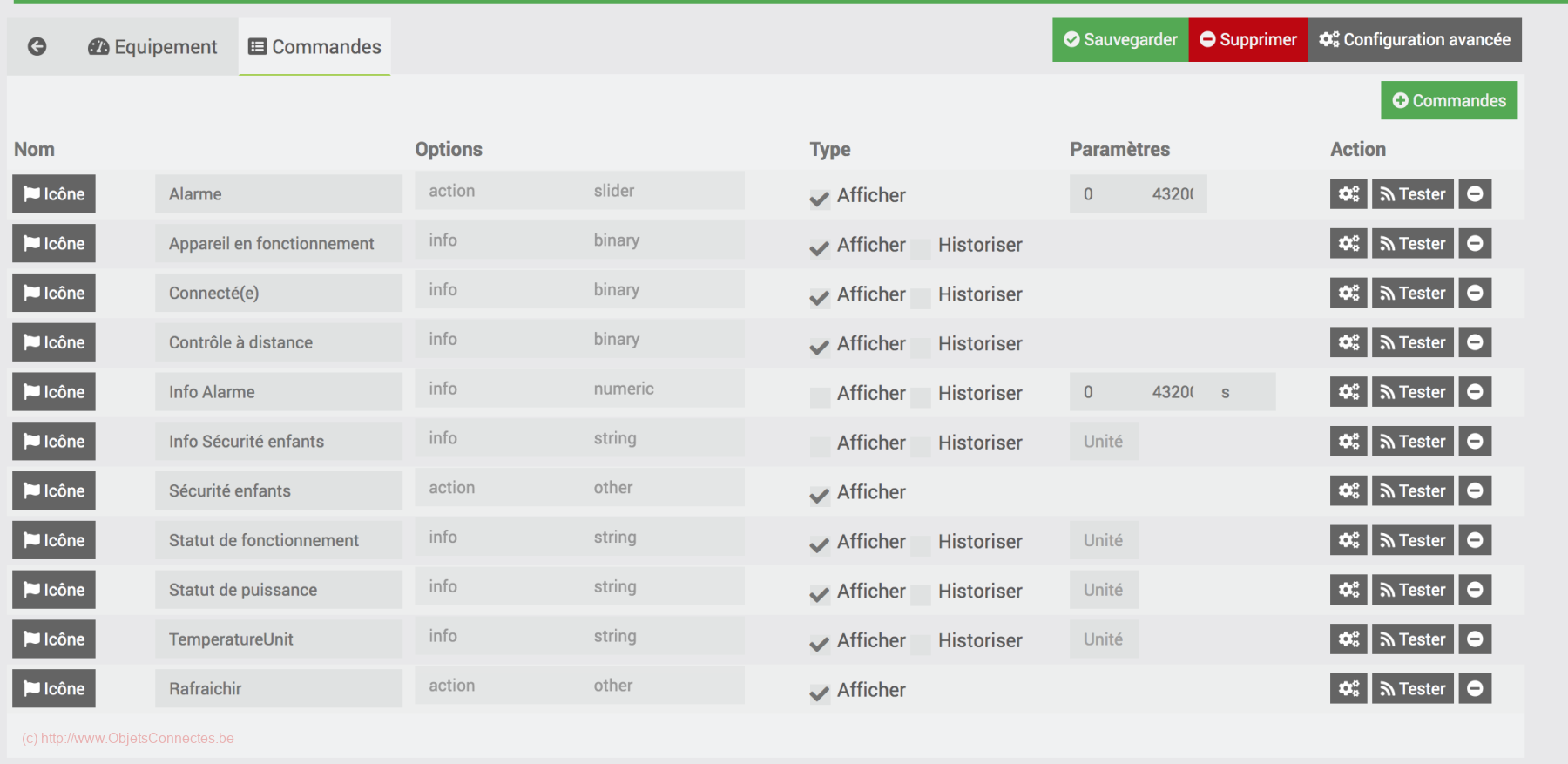Remove the Info Alarme command
The height and width of the screenshot is (764, 1568).
[1475, 392]
